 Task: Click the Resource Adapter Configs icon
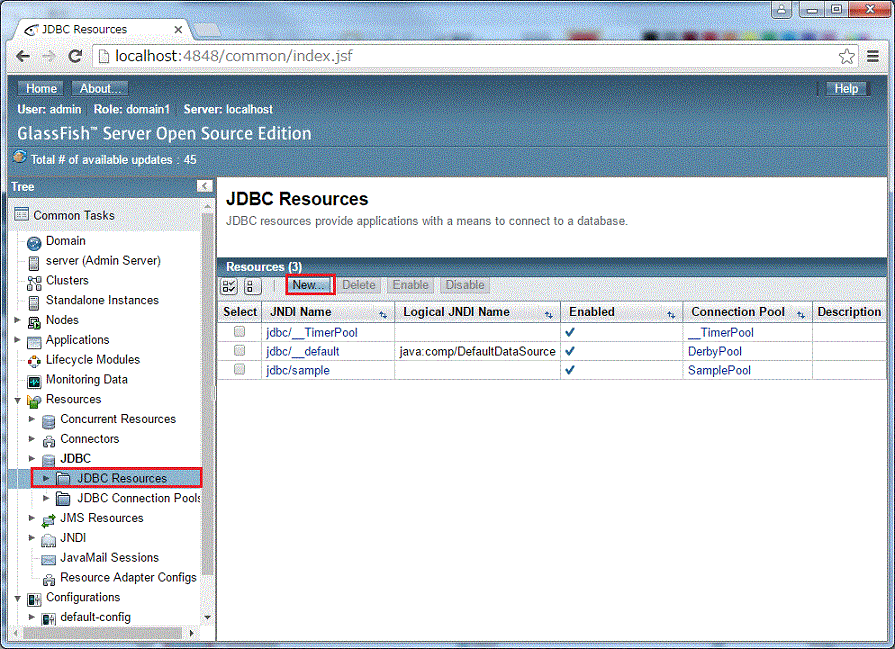tap(49, 579)
